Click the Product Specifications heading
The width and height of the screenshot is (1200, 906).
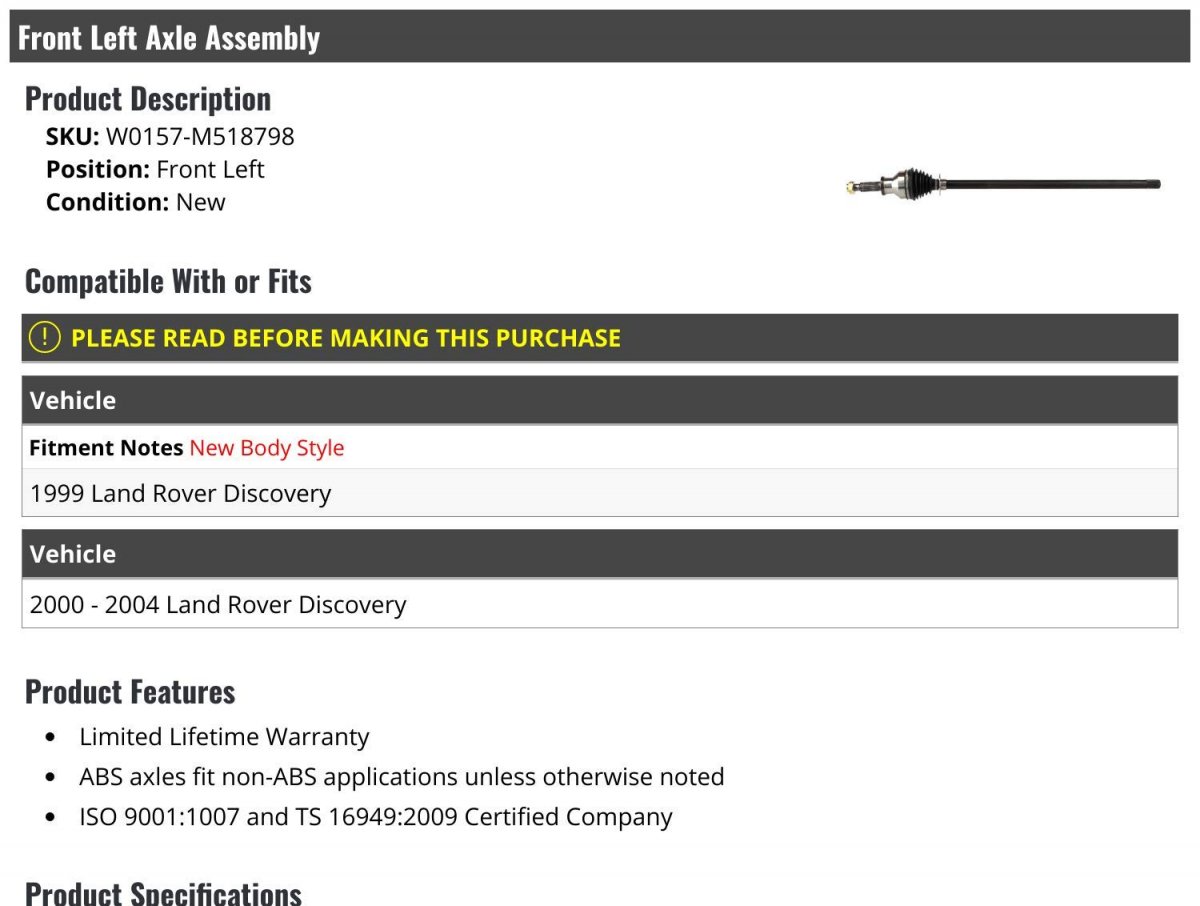[163, 891]
